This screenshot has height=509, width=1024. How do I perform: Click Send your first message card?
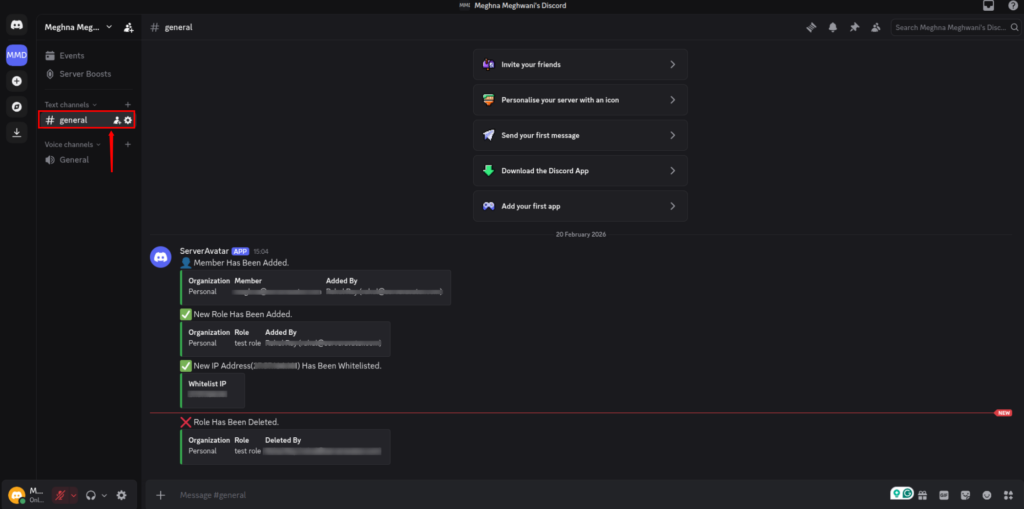coord(580,135)
